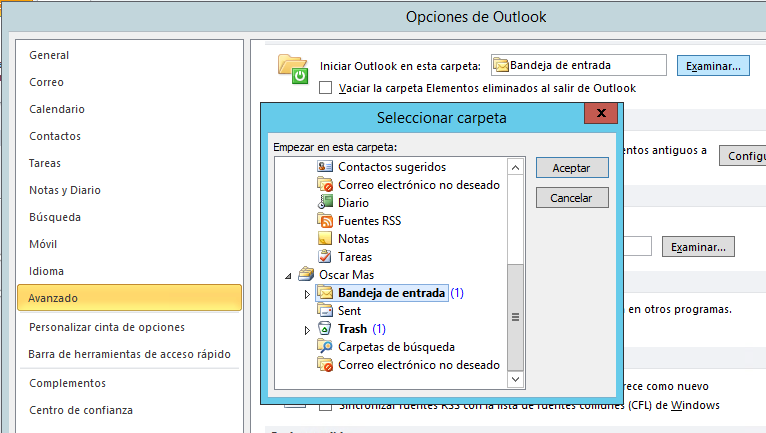Click the folder list scrollbar thumb
Image resolution: width=766 pixels, height=433 pixels.
[515, 317]
